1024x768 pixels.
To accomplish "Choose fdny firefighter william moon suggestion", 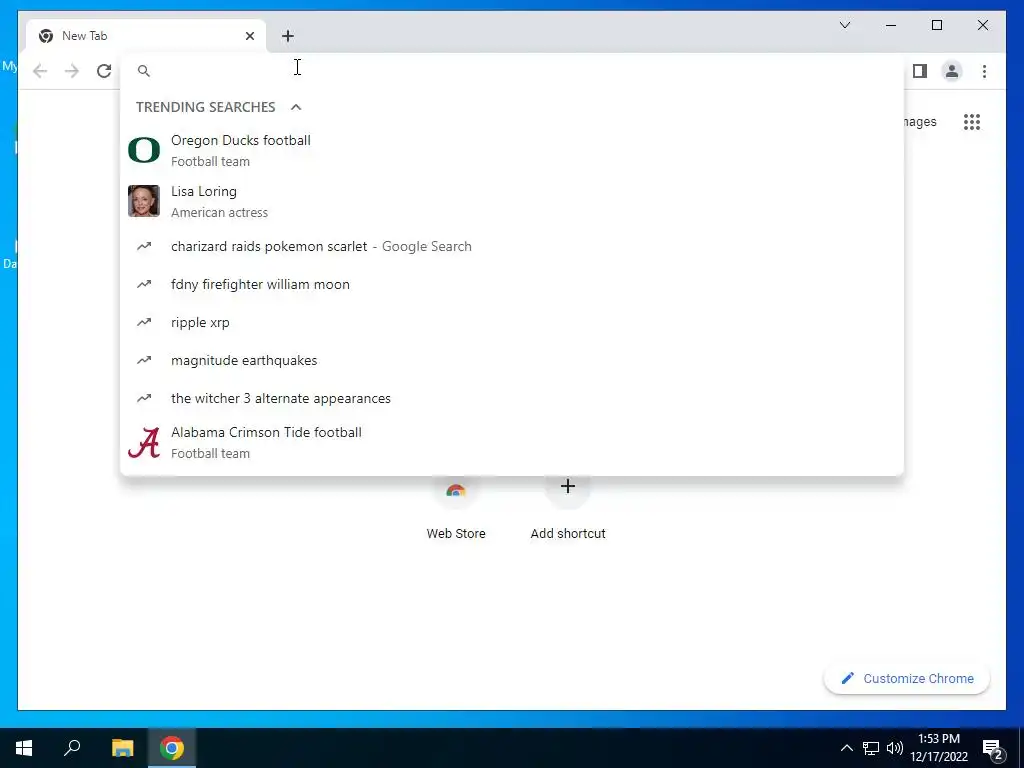I will pyautogui.click(x=512, y=284).
